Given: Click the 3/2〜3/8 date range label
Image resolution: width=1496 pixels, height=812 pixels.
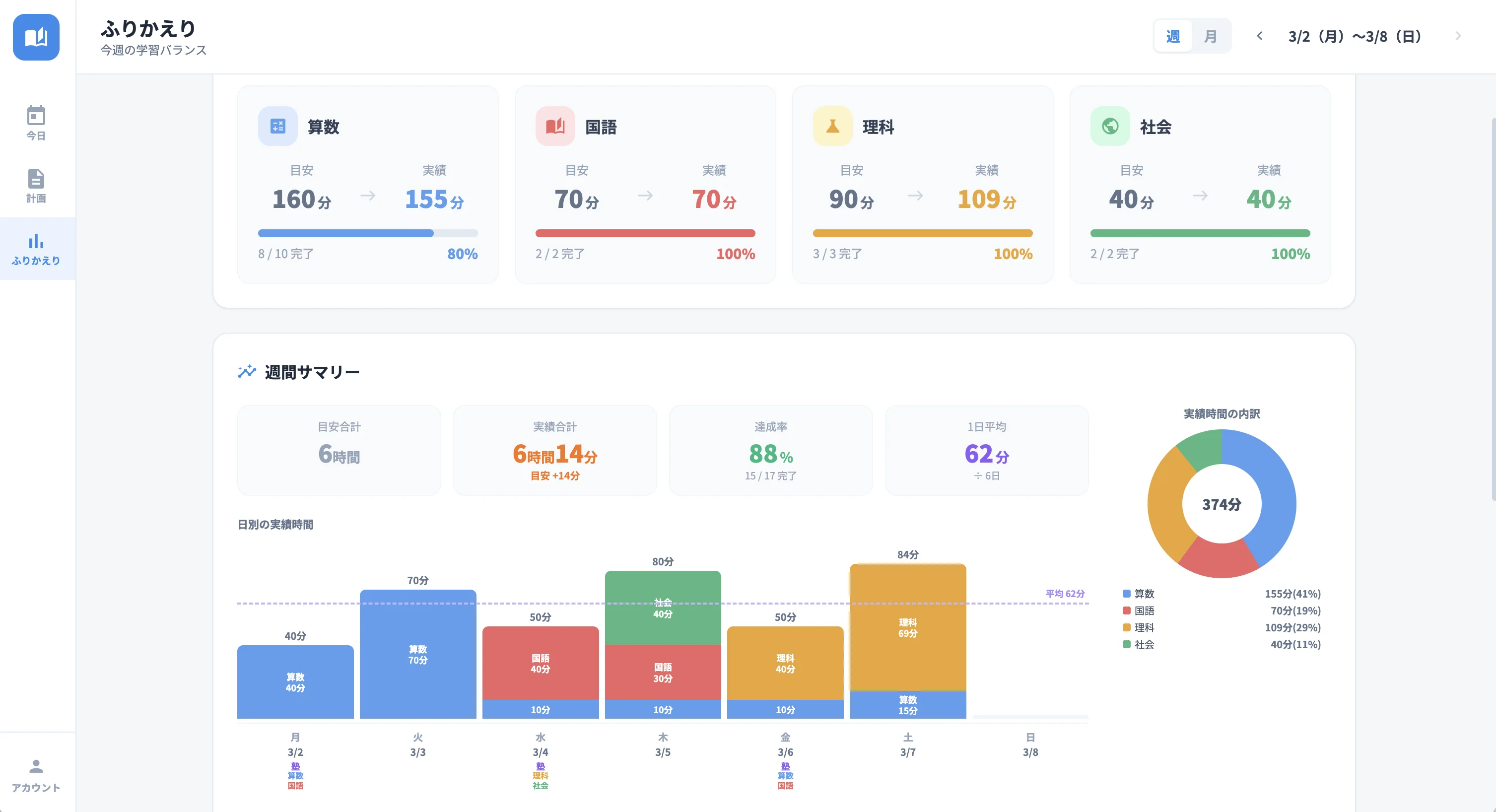Looking at the screenshot, I should [1356, 37].
